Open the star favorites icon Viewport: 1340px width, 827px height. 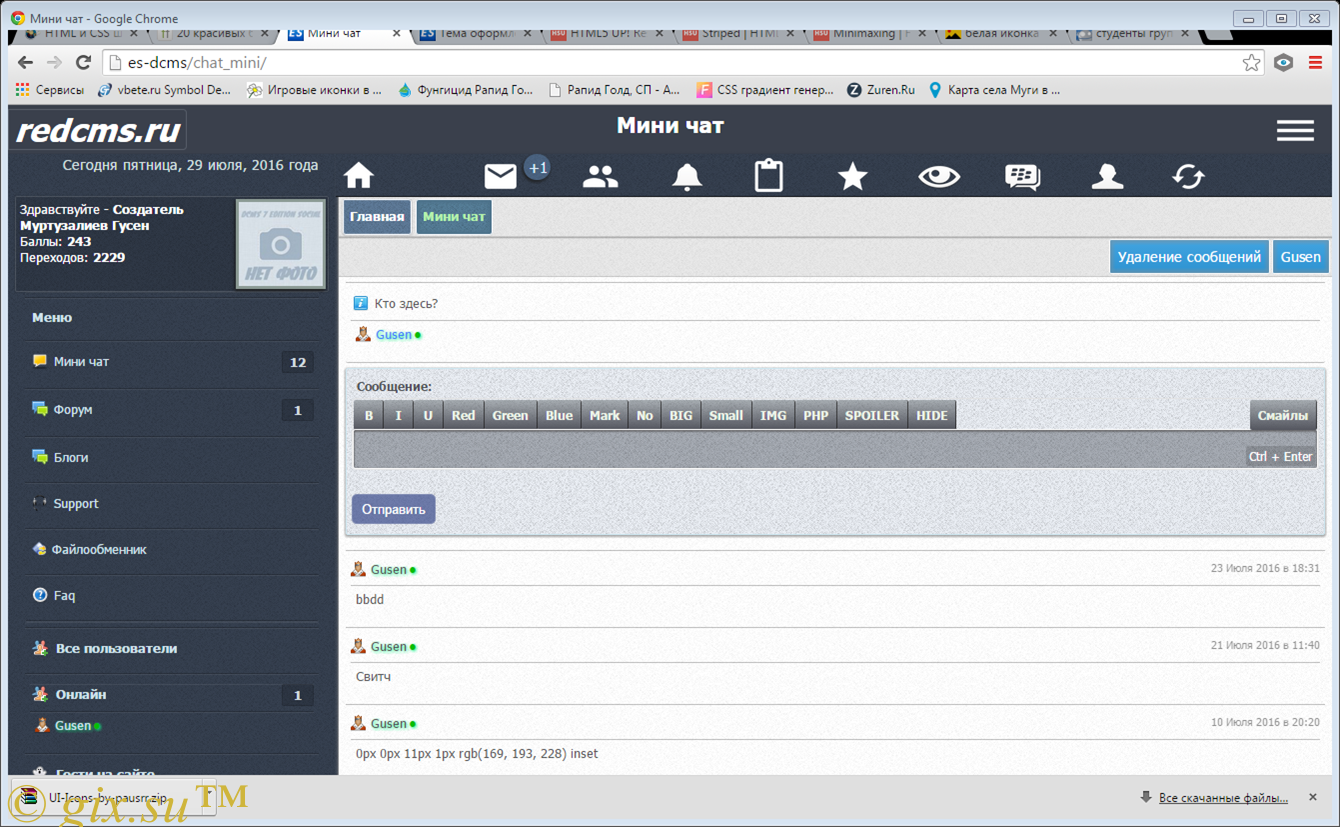coord(852,177)
